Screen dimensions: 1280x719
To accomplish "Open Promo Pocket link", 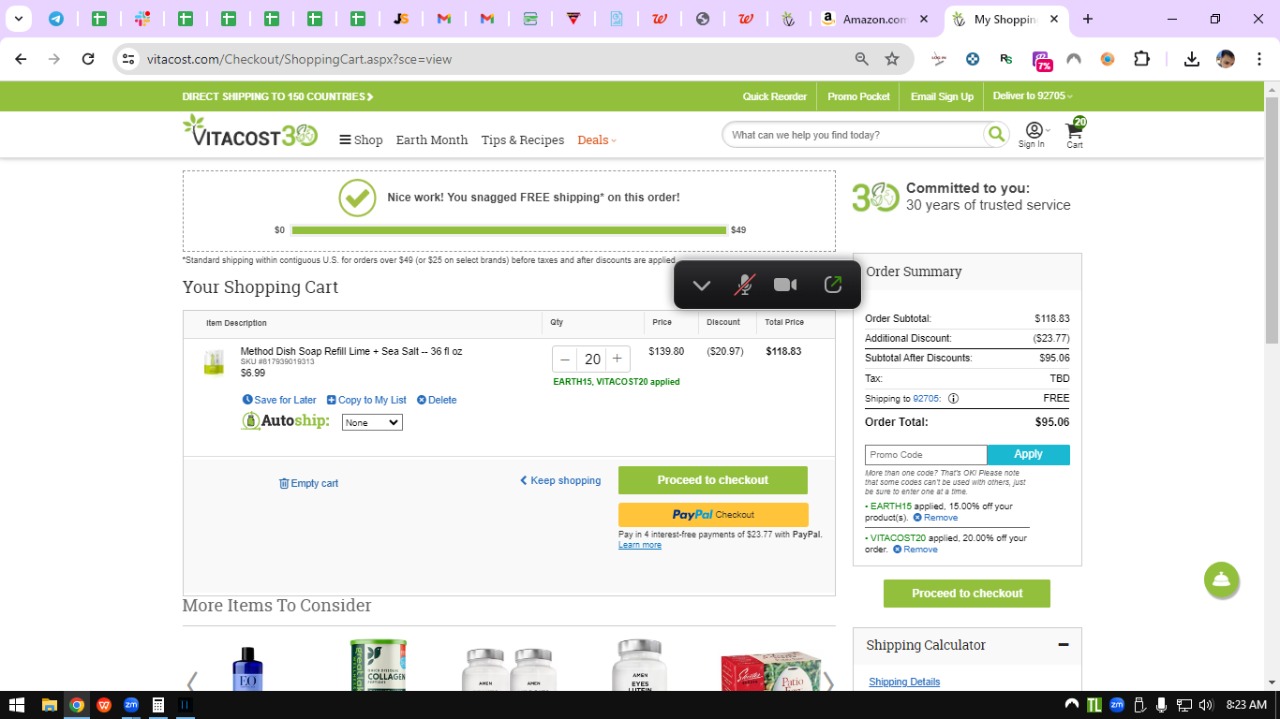I will (858, 96).
